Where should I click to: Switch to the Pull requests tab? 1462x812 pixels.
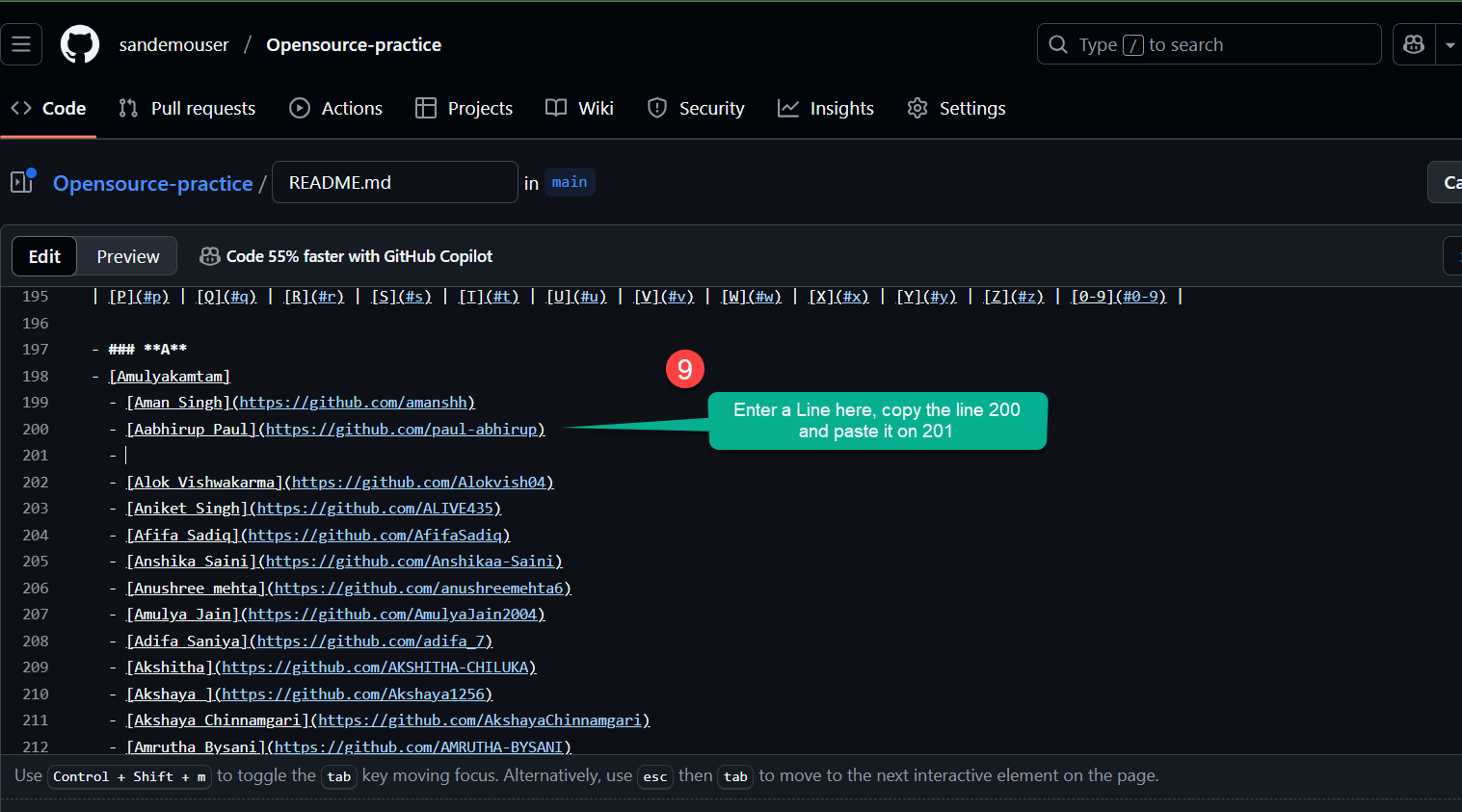coord(187,108)
